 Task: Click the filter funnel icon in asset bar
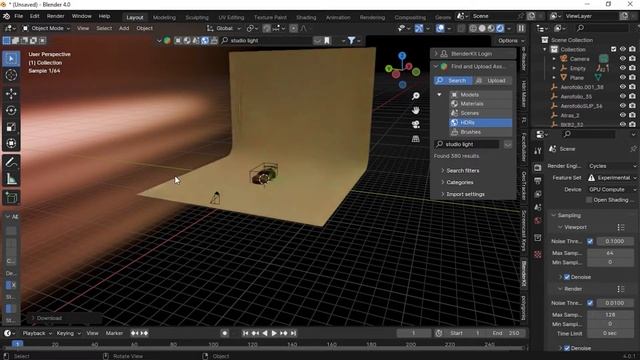[x=351, y=40]
